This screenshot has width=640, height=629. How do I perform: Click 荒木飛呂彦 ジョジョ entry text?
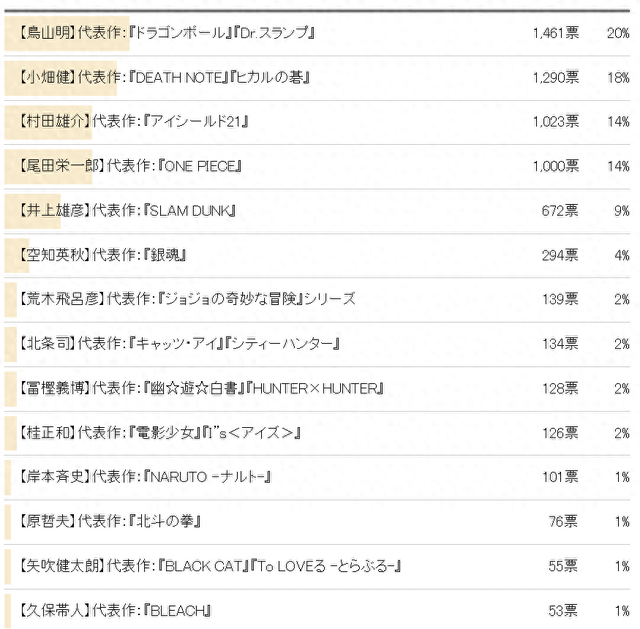[187, 299]
